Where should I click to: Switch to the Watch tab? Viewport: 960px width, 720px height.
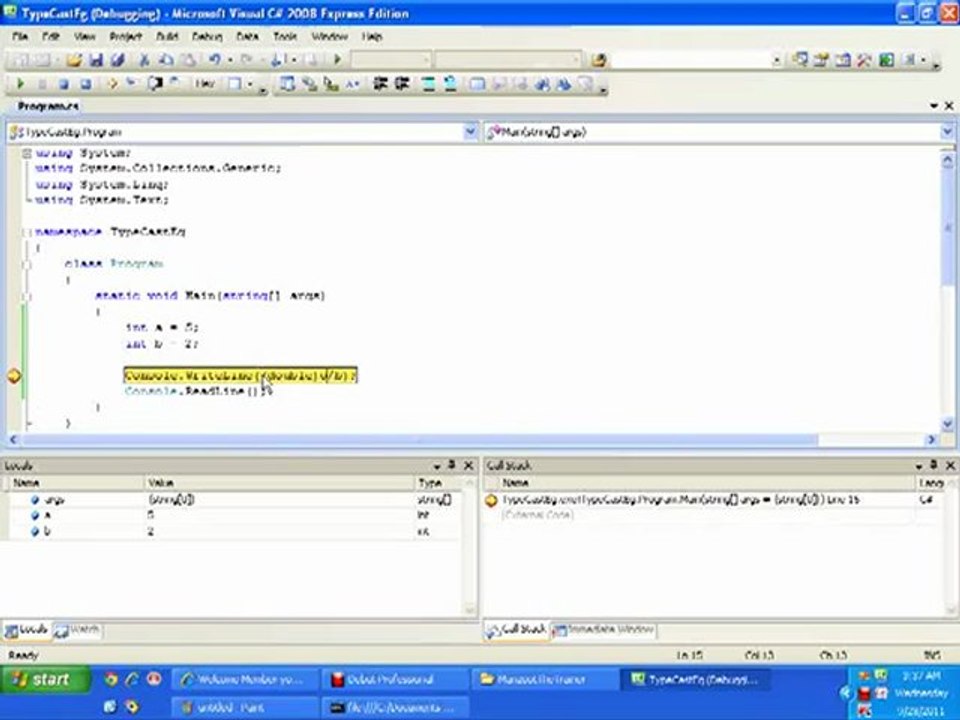pyautogui.click(x=78, y=630)
